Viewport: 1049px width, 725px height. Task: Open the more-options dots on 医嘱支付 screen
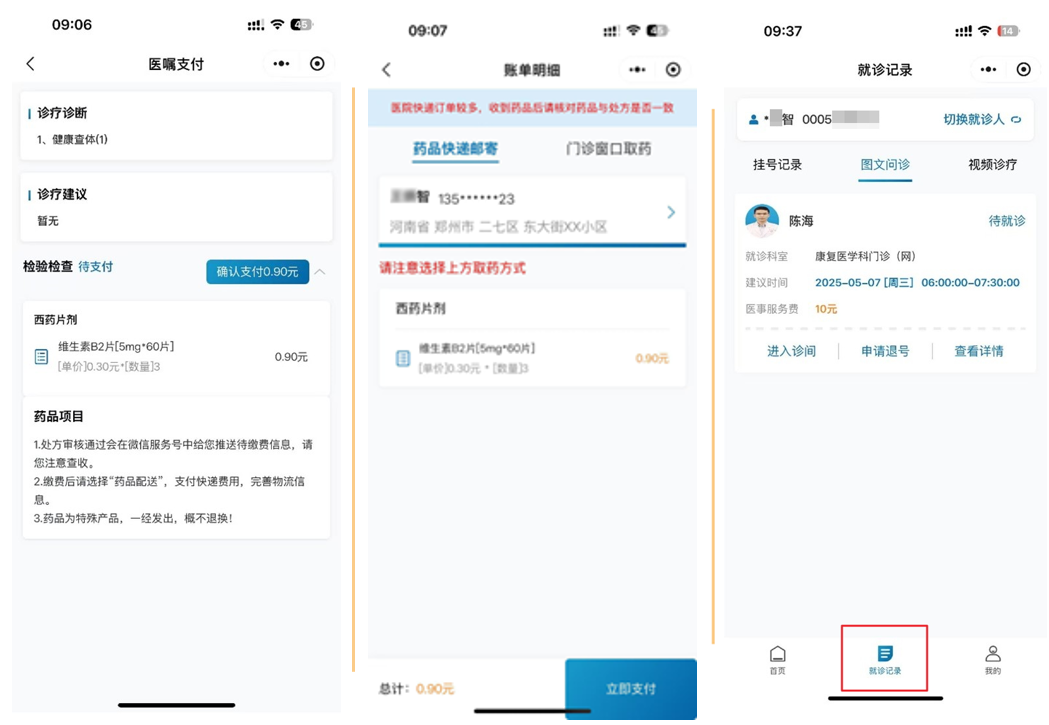click(x=282, y=64)
